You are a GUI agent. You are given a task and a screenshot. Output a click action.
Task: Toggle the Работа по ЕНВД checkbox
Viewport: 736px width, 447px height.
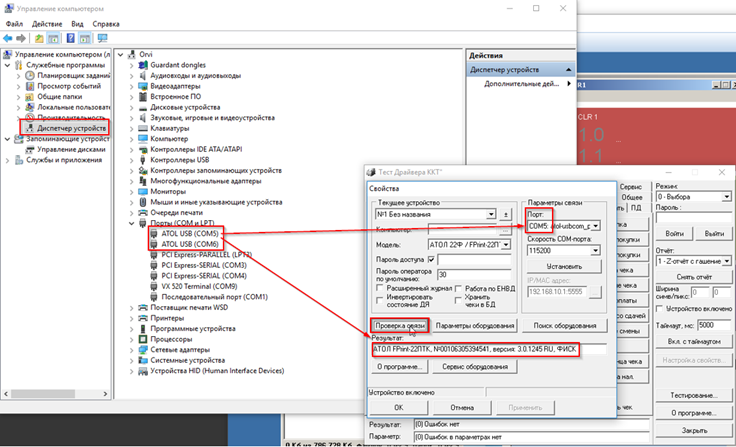(457, 288)
